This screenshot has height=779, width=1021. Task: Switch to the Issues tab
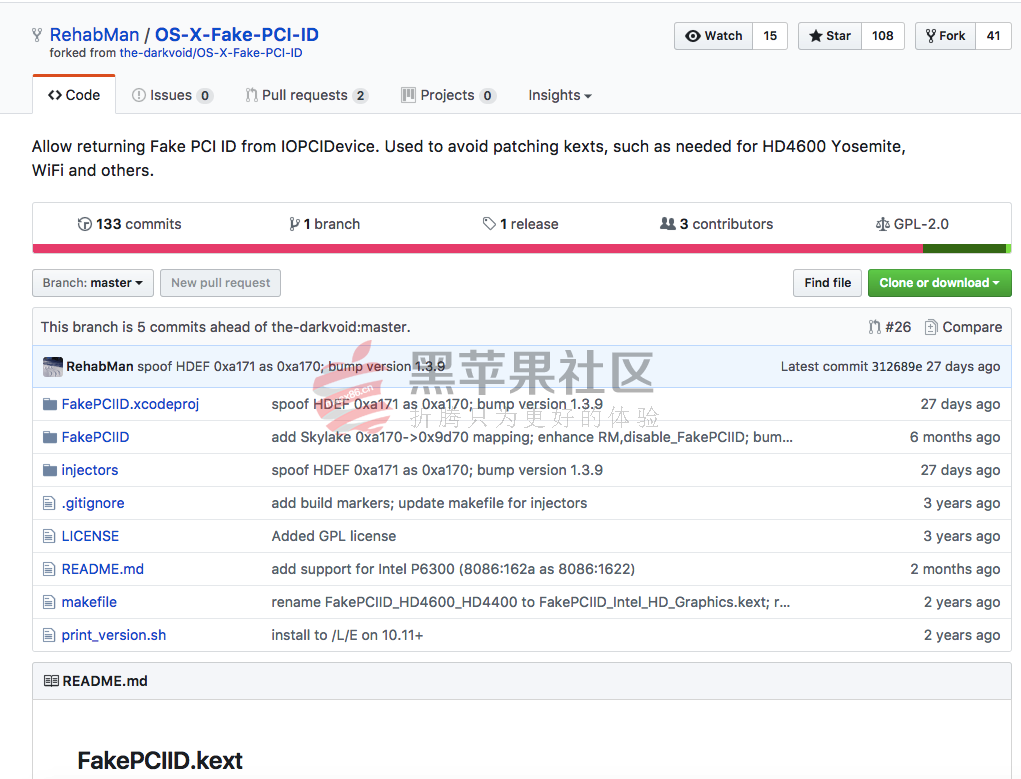172,95
